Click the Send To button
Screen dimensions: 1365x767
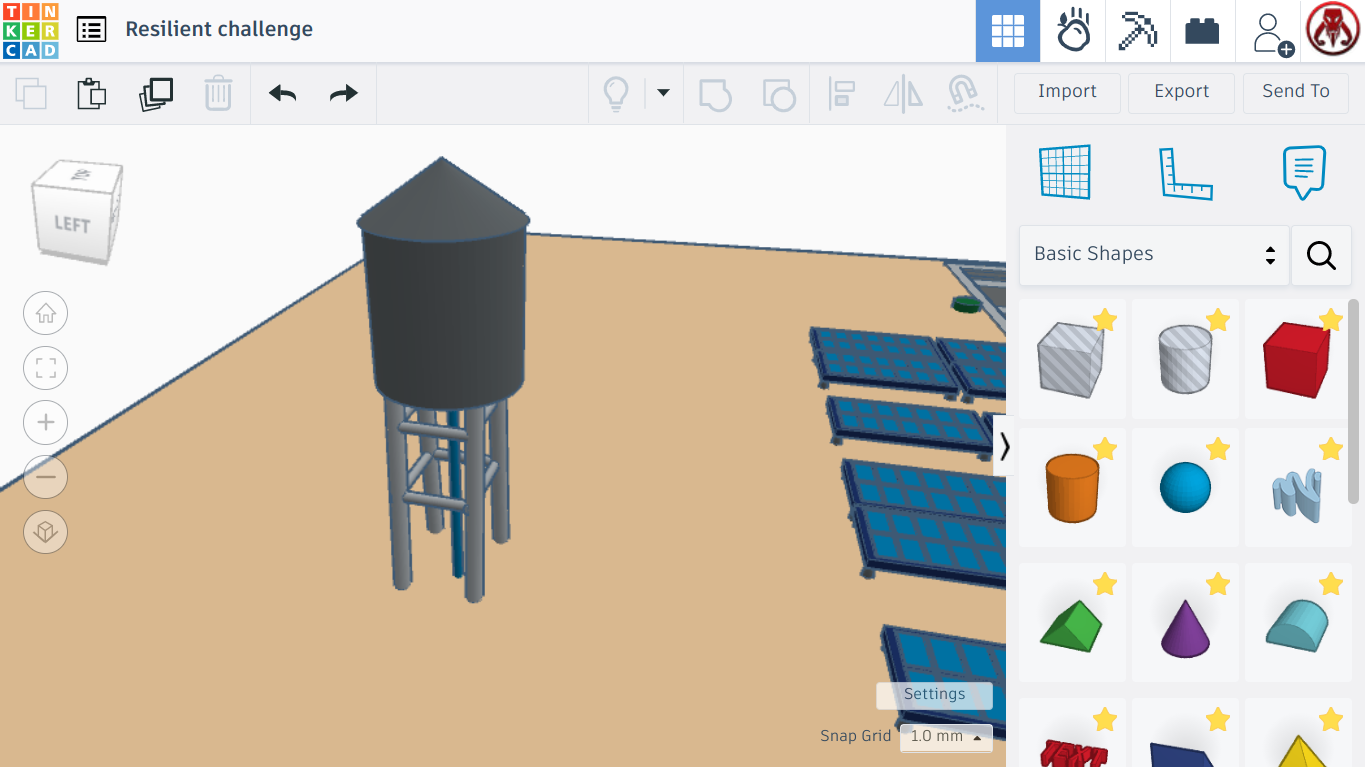1296,92
